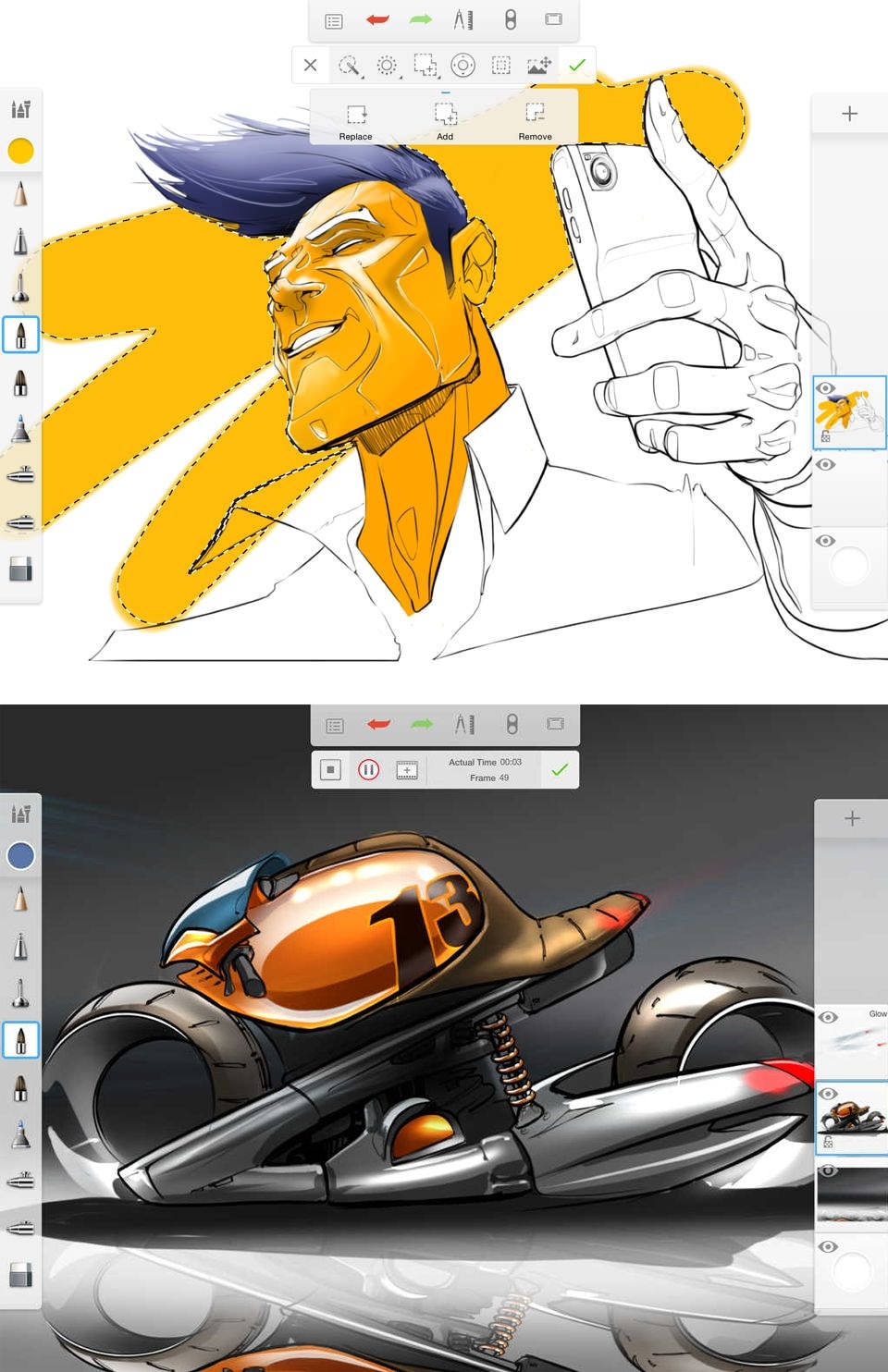This screenshot has height=1372, width=888.
Task: Click the add frame filmstrip icon
Action: coord(406,770)
